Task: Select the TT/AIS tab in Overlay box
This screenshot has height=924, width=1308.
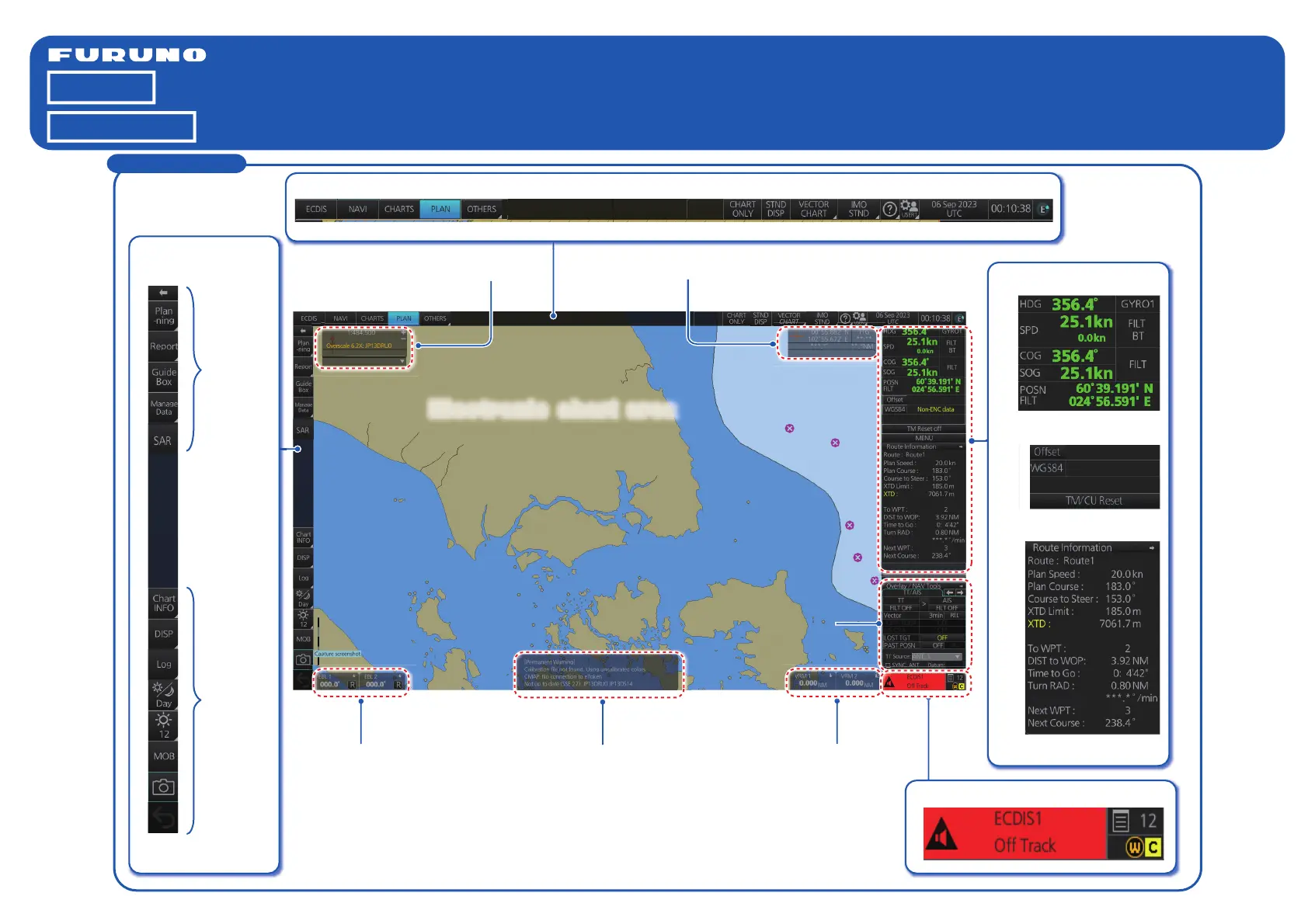Action: pyautogui.click(x=912, y=592)
